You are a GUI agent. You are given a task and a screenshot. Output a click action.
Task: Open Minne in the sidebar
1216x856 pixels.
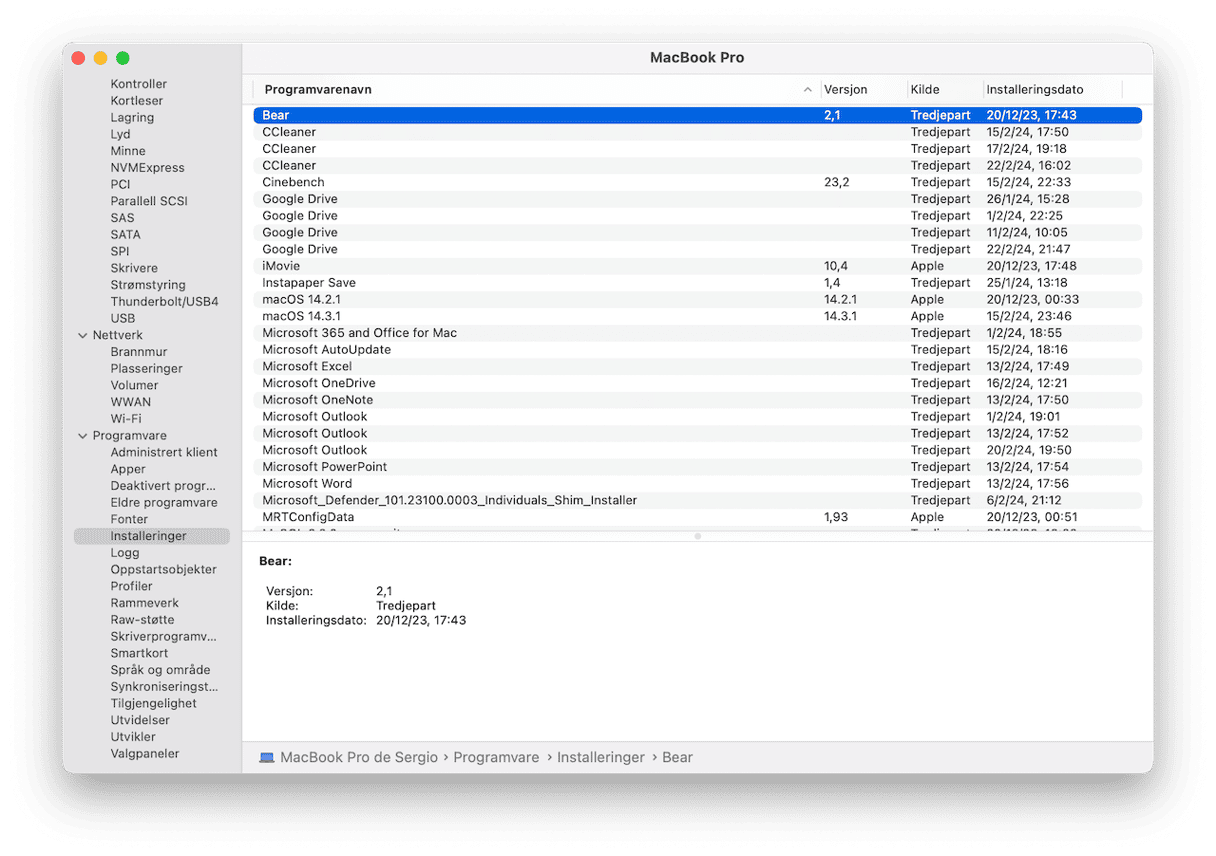tap(128, 151)
